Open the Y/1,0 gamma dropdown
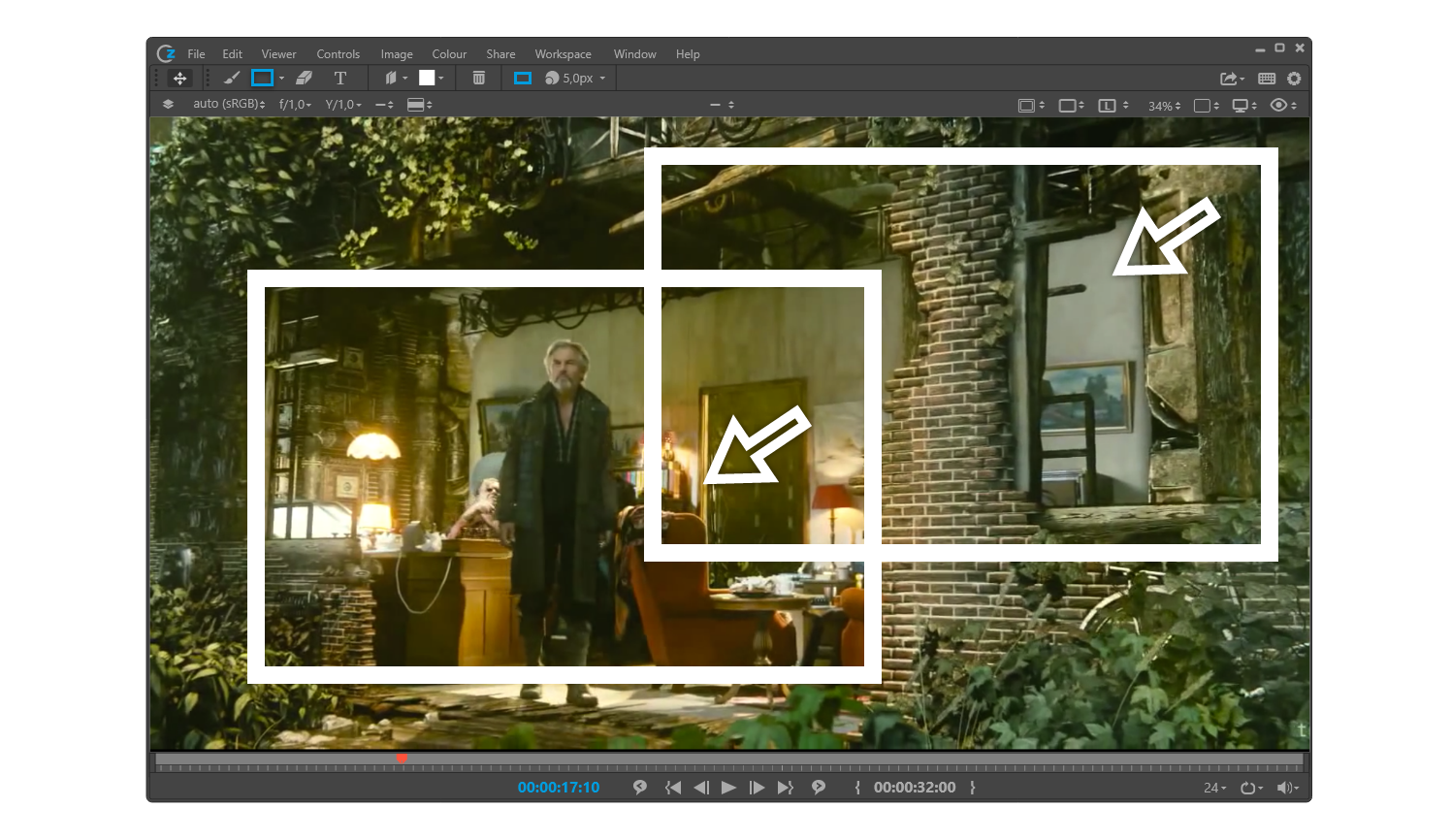Viewport: 1451px width, 840px height. 343,105
